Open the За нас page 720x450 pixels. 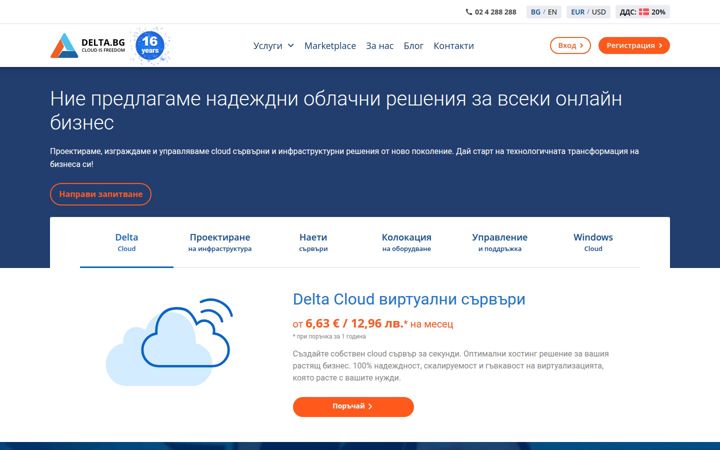click(x=380, y=45)
